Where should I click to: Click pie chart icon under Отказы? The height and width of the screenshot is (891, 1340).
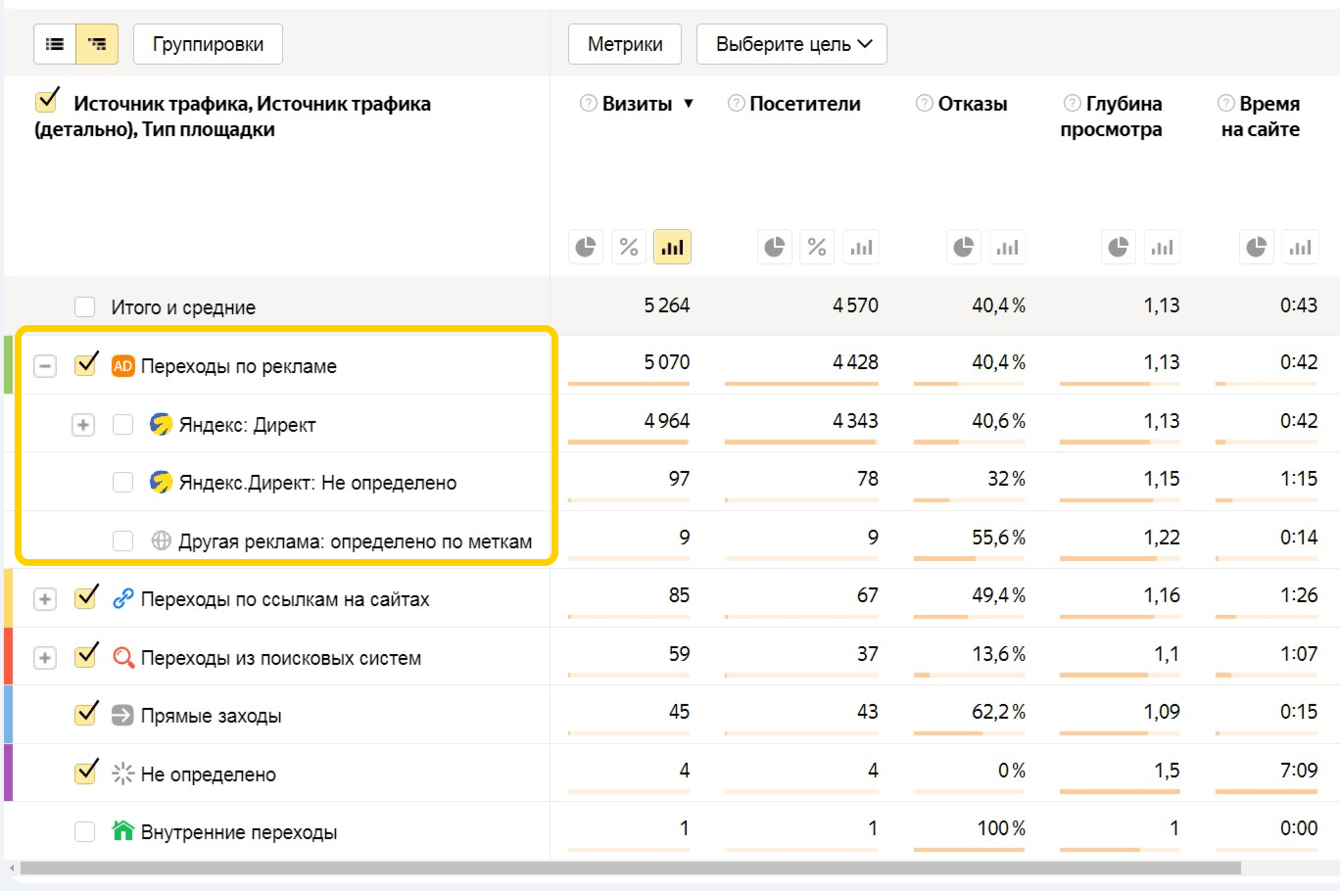964,246
